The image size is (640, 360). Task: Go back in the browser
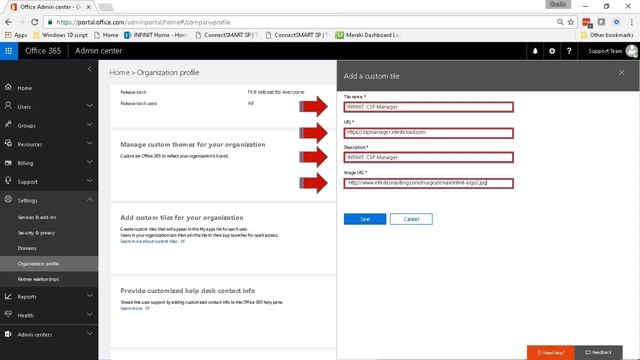click(9, 22)
